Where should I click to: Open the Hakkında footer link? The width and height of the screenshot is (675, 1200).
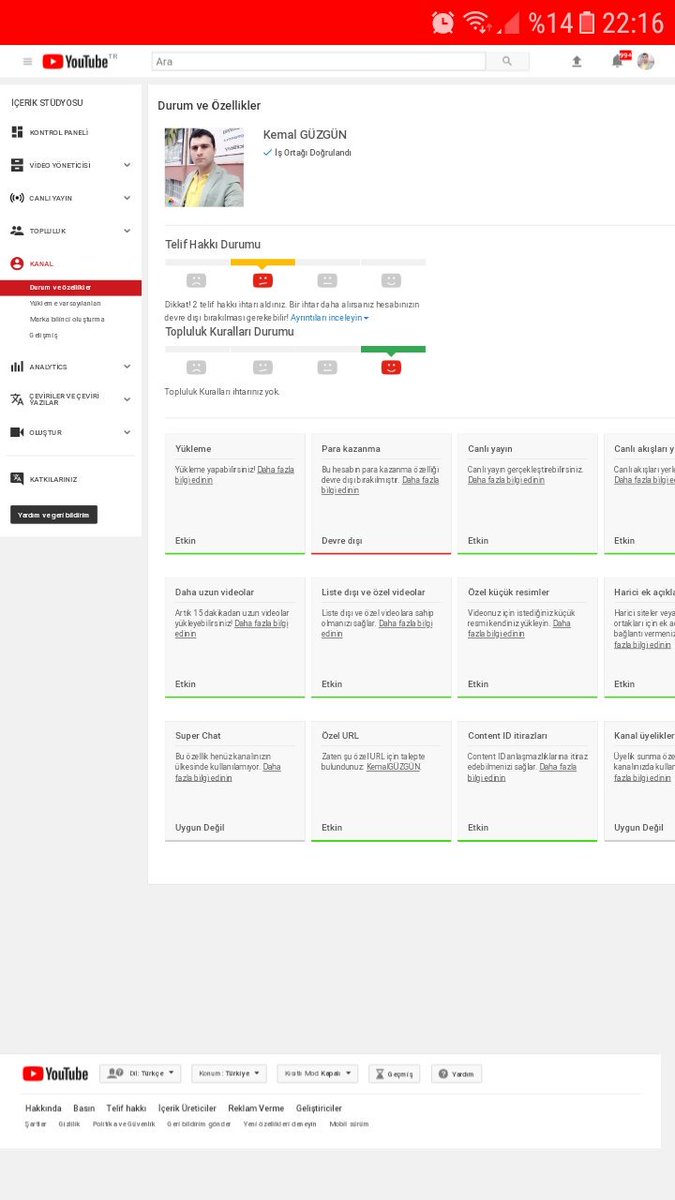43,1108
